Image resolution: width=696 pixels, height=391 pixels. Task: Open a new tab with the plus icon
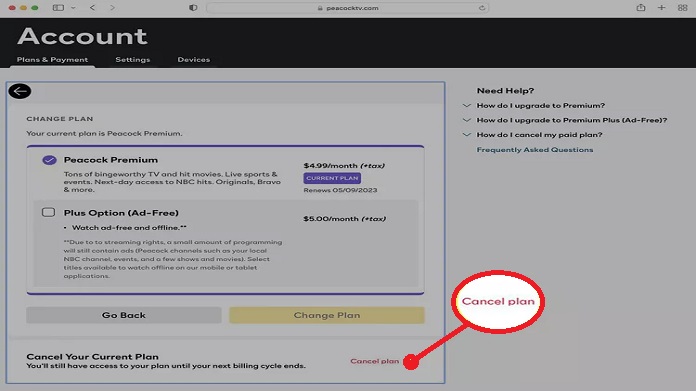[x=661, y=8]
